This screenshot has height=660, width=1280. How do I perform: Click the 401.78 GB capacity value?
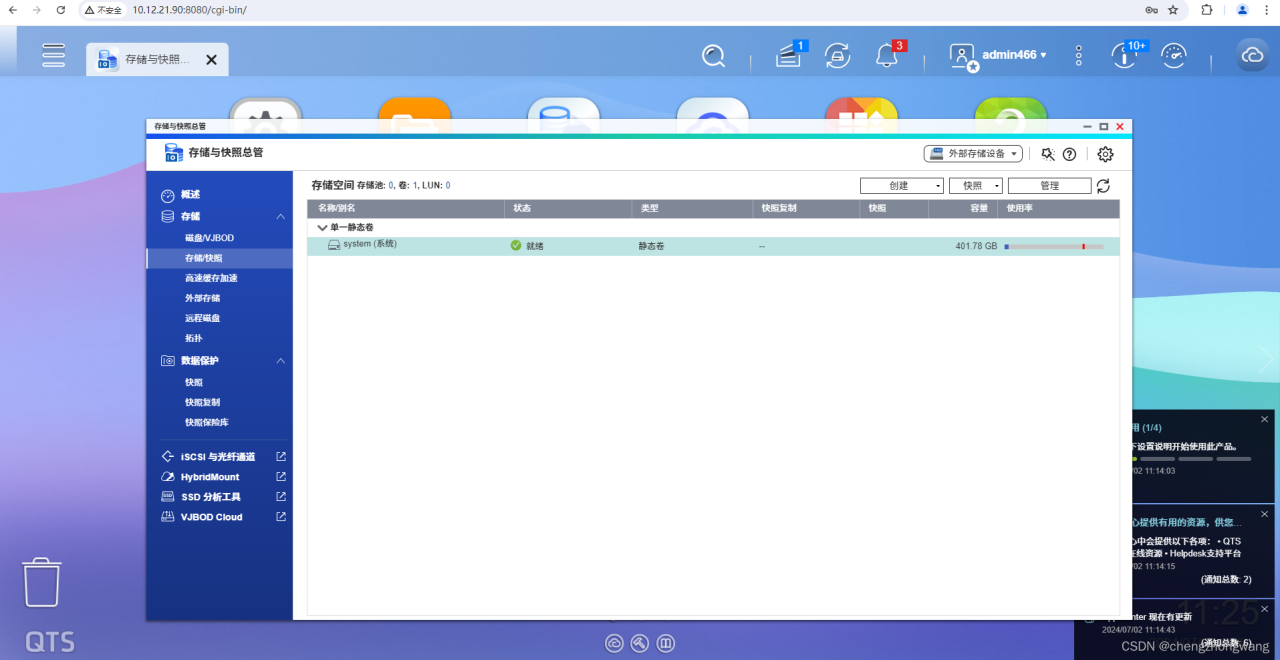(x=976, y=246)
